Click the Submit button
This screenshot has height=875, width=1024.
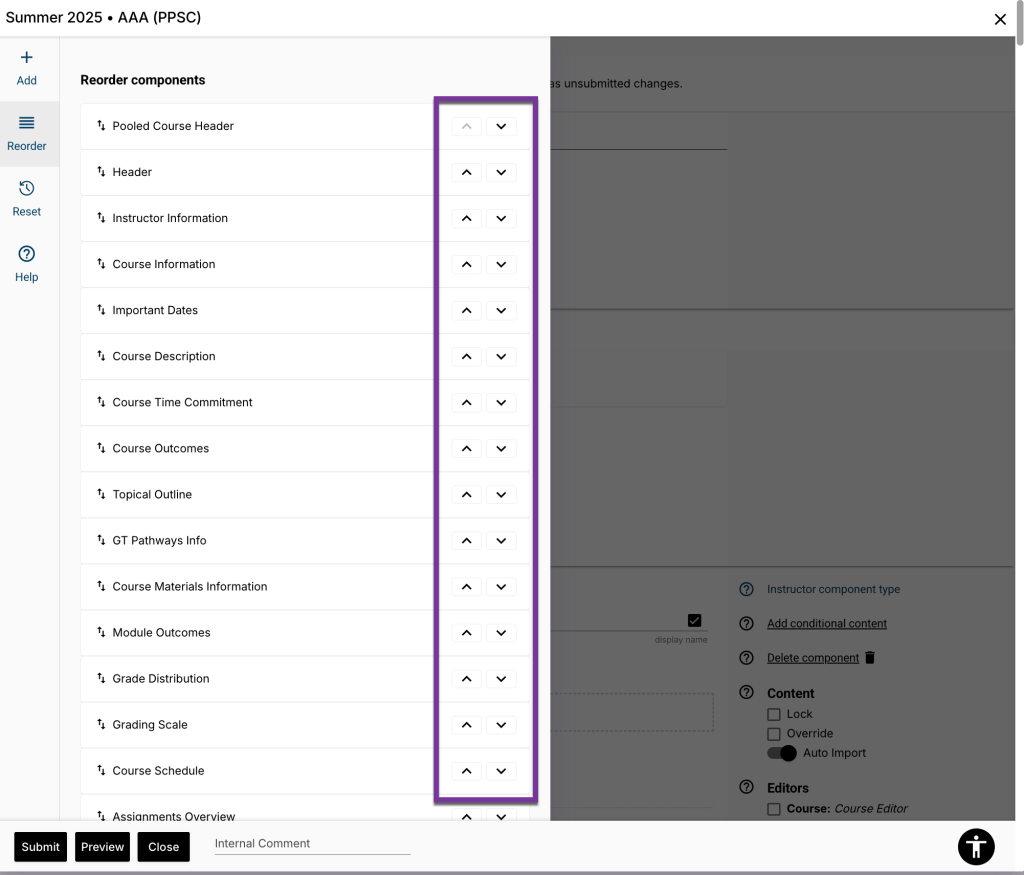pyautogui.click(x=40, y=846)
